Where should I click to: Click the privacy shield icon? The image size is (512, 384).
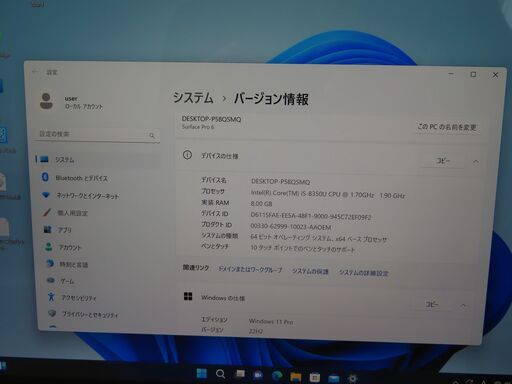[x=52, y=313]
